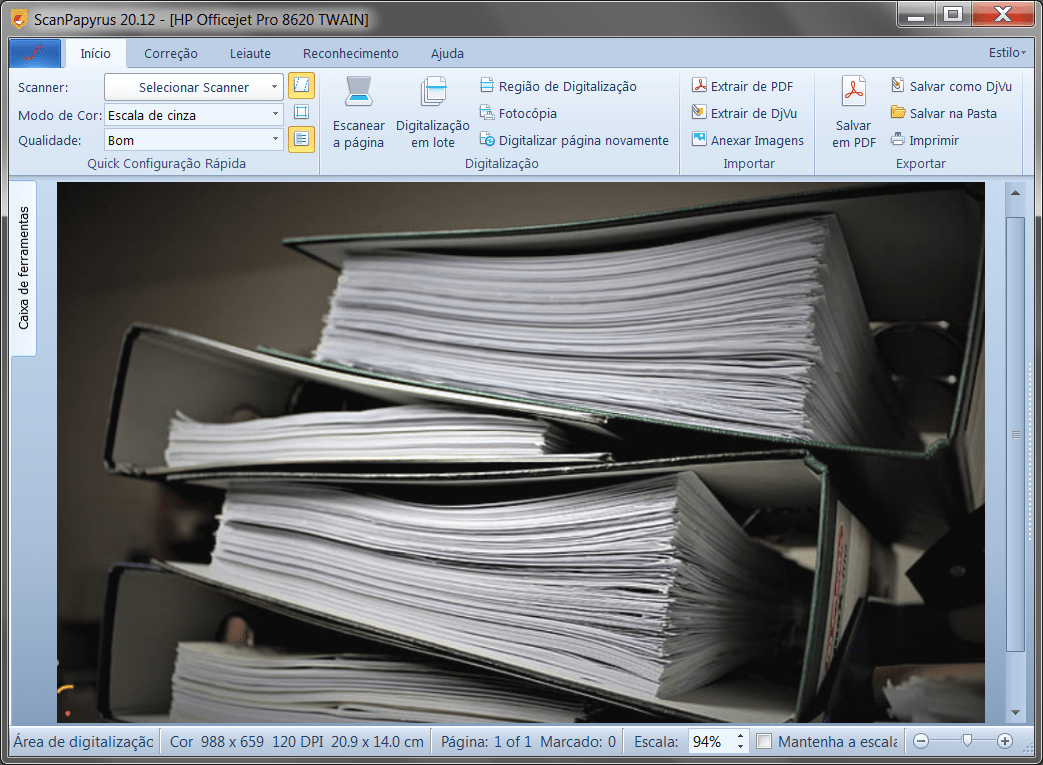The image size is (1043, 765).
Task: Toggle the top quick-setting icon beside Scanner
Action: 301,86
